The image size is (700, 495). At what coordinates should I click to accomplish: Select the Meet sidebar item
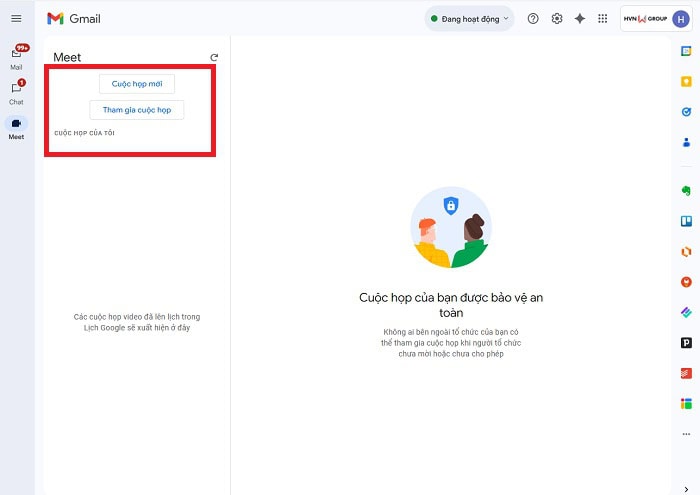tap(16, 124)
